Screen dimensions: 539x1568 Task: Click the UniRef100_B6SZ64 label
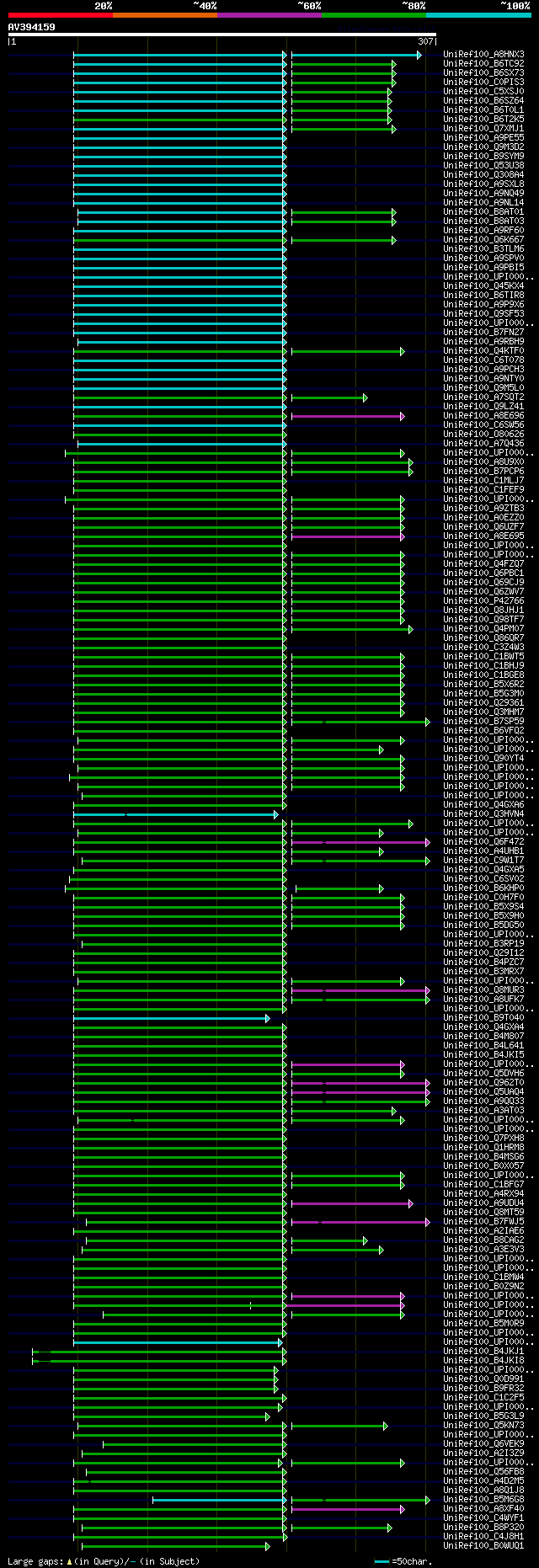483,101
